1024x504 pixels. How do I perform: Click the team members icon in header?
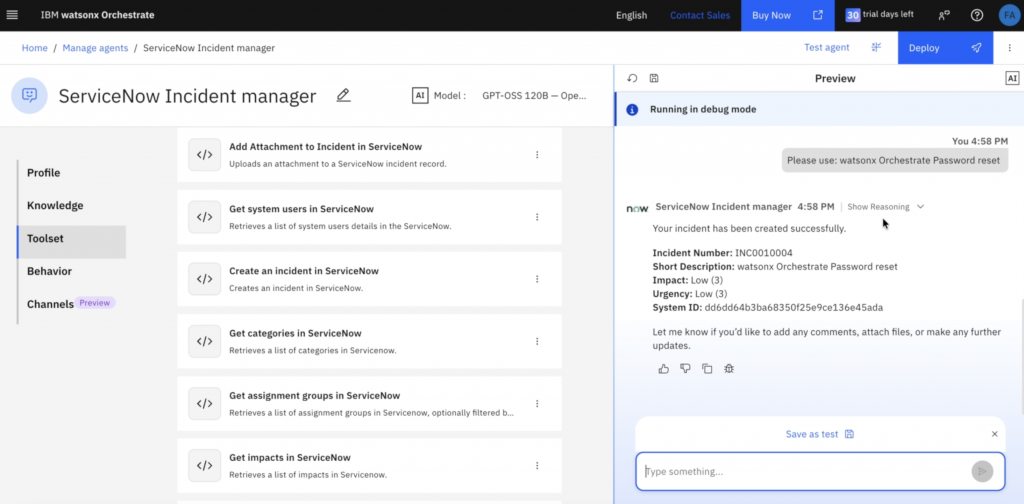tap(944, 15)
